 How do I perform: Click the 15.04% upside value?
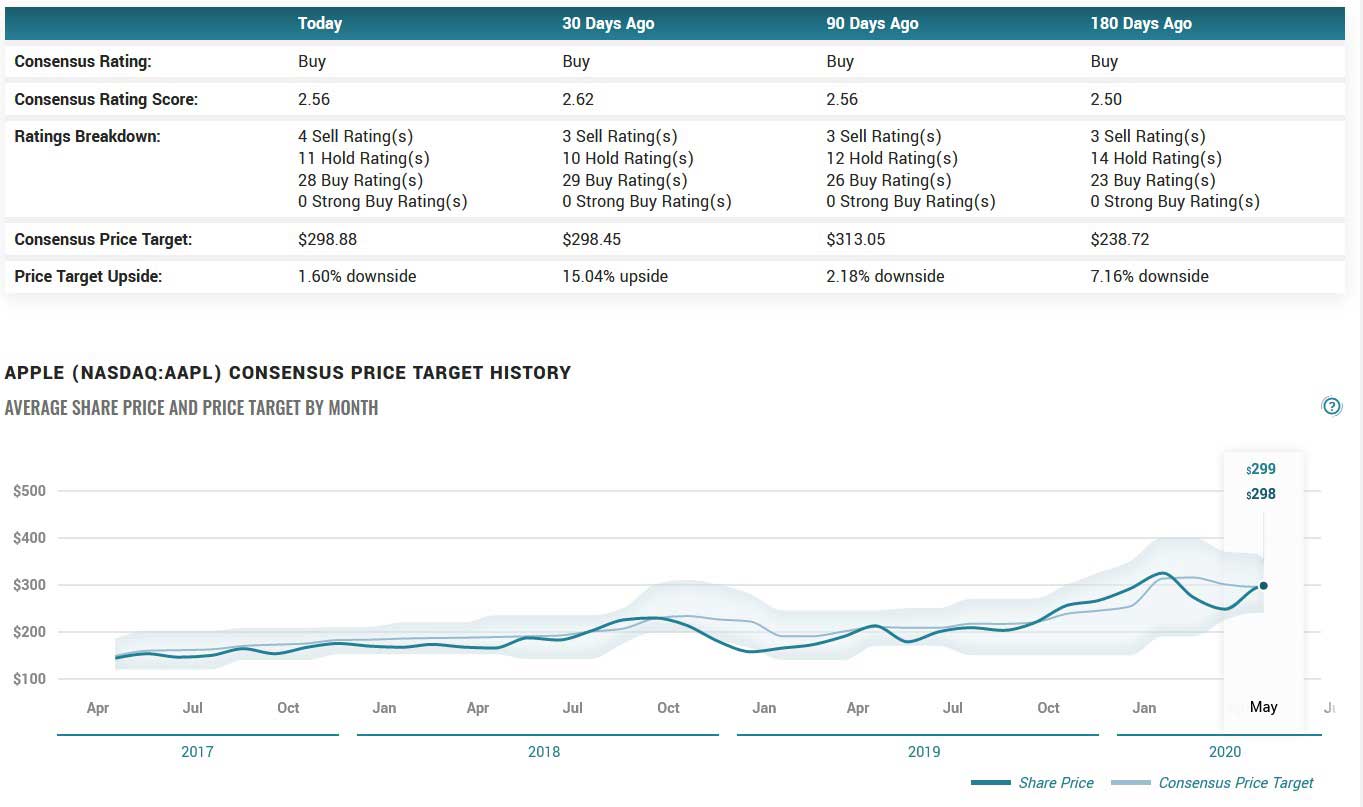tap(615, 276)
